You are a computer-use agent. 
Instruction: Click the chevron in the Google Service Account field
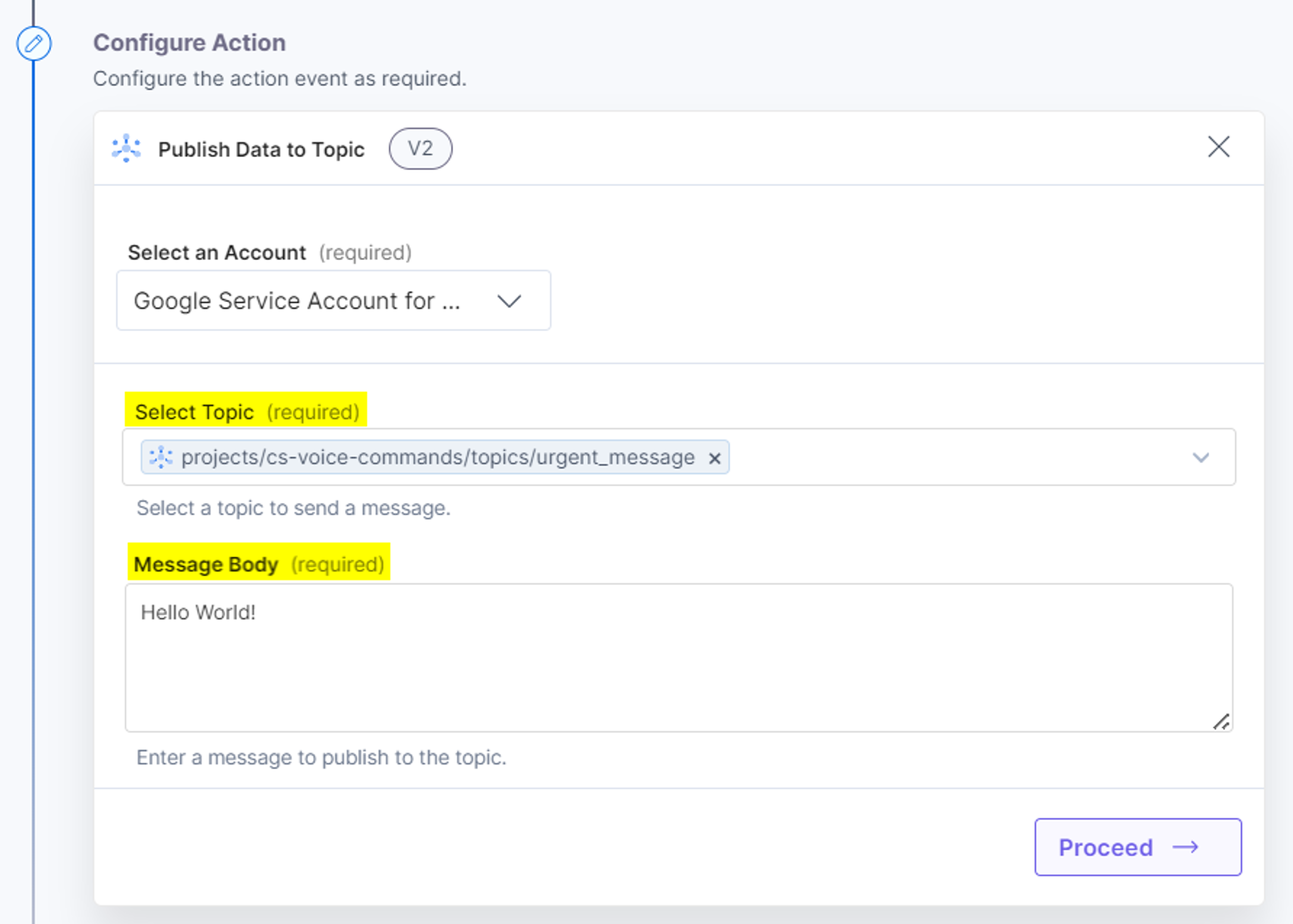(x=509, y=301)
